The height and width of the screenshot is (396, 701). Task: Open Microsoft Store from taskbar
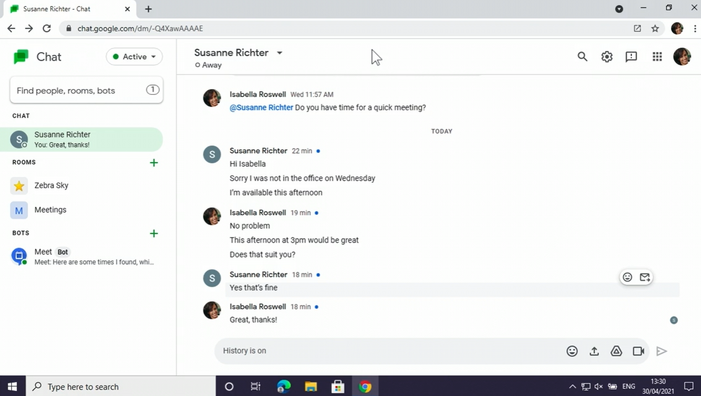pyautogui.click(x=338, y=387)
